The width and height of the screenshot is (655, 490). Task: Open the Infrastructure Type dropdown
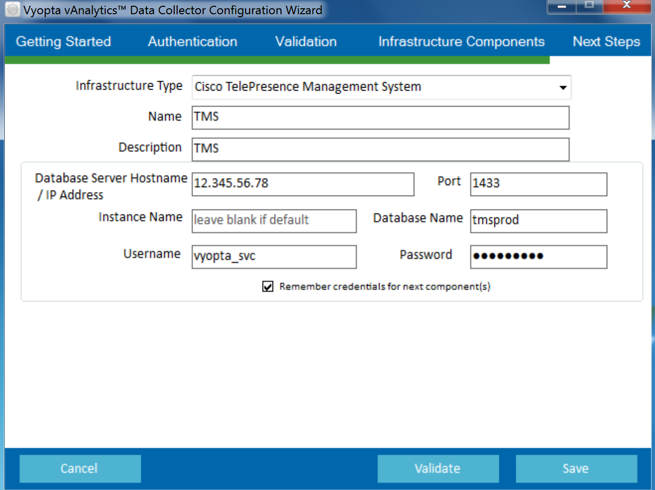pos(381,87)
